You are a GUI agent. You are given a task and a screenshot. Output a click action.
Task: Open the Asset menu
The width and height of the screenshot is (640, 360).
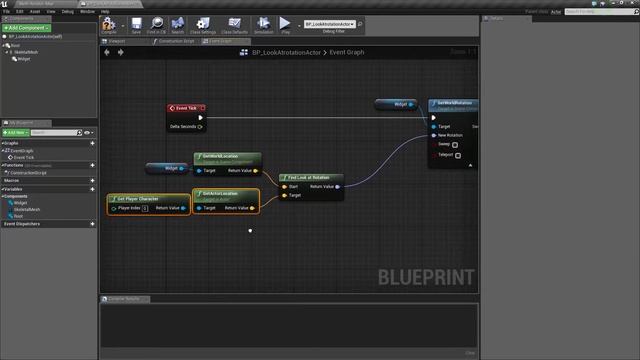pos(35,11)
